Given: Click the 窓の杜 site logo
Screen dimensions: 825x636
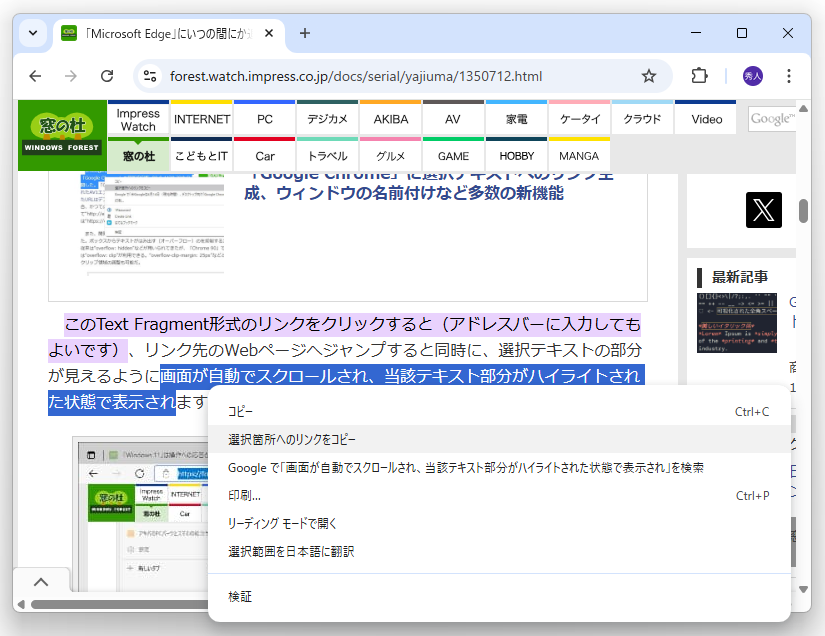Looking at the screenshot, I should click(x=60, y=133).
